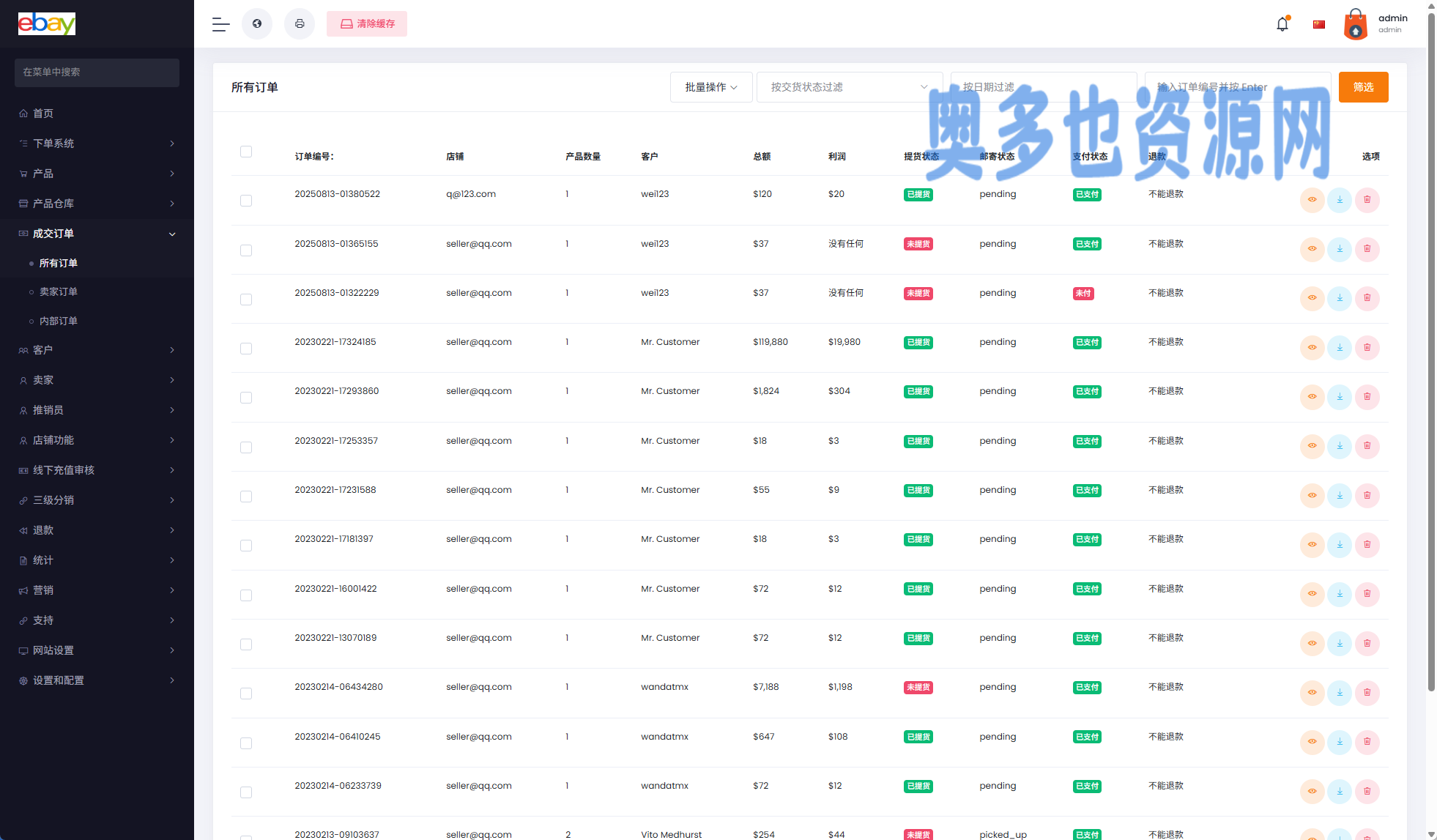
Task: Open the notification bell
Action: tap(1282, 24)
